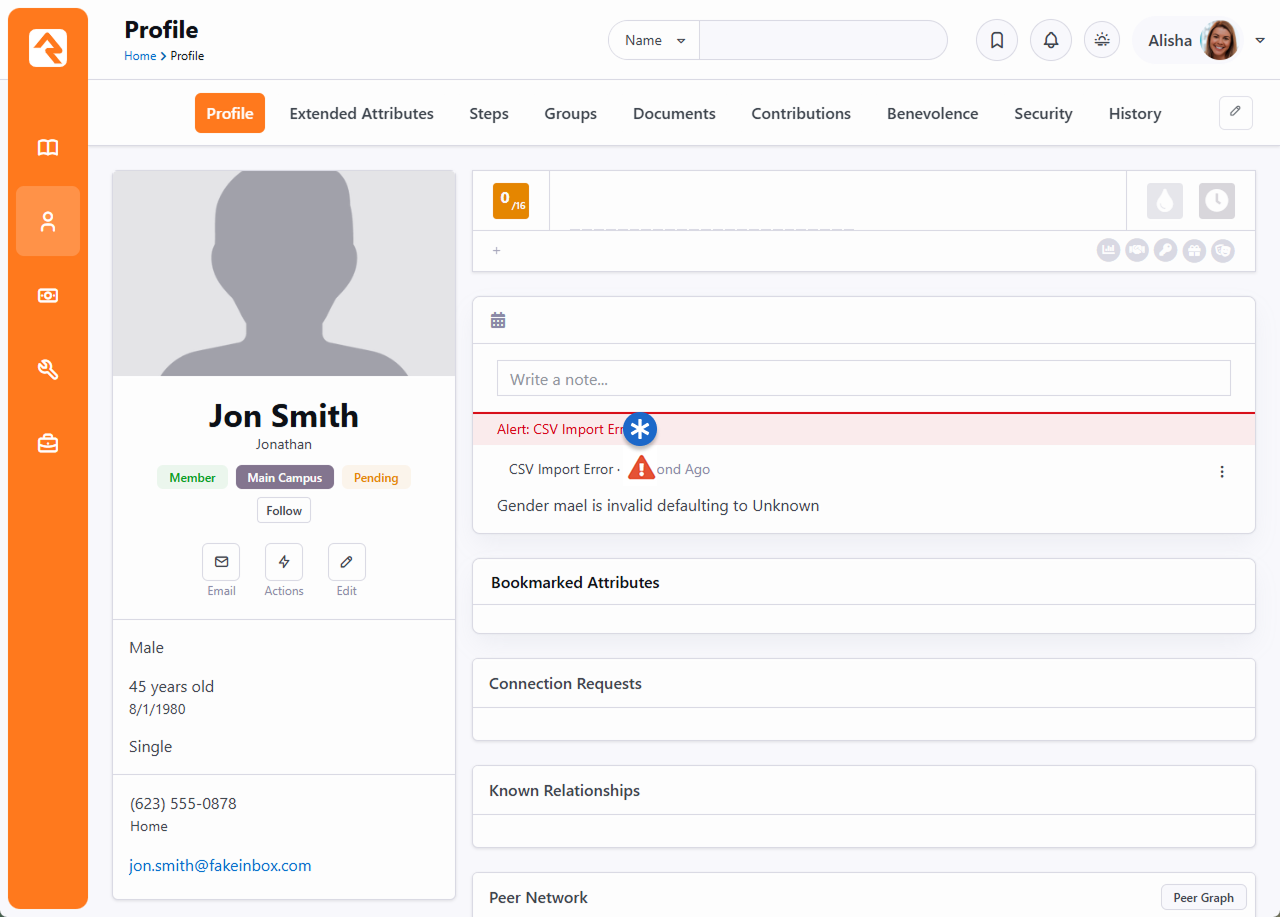Screen dimensions: 1280x917
Task: Open the briefcase admin sidebar section
Action: 48,443
